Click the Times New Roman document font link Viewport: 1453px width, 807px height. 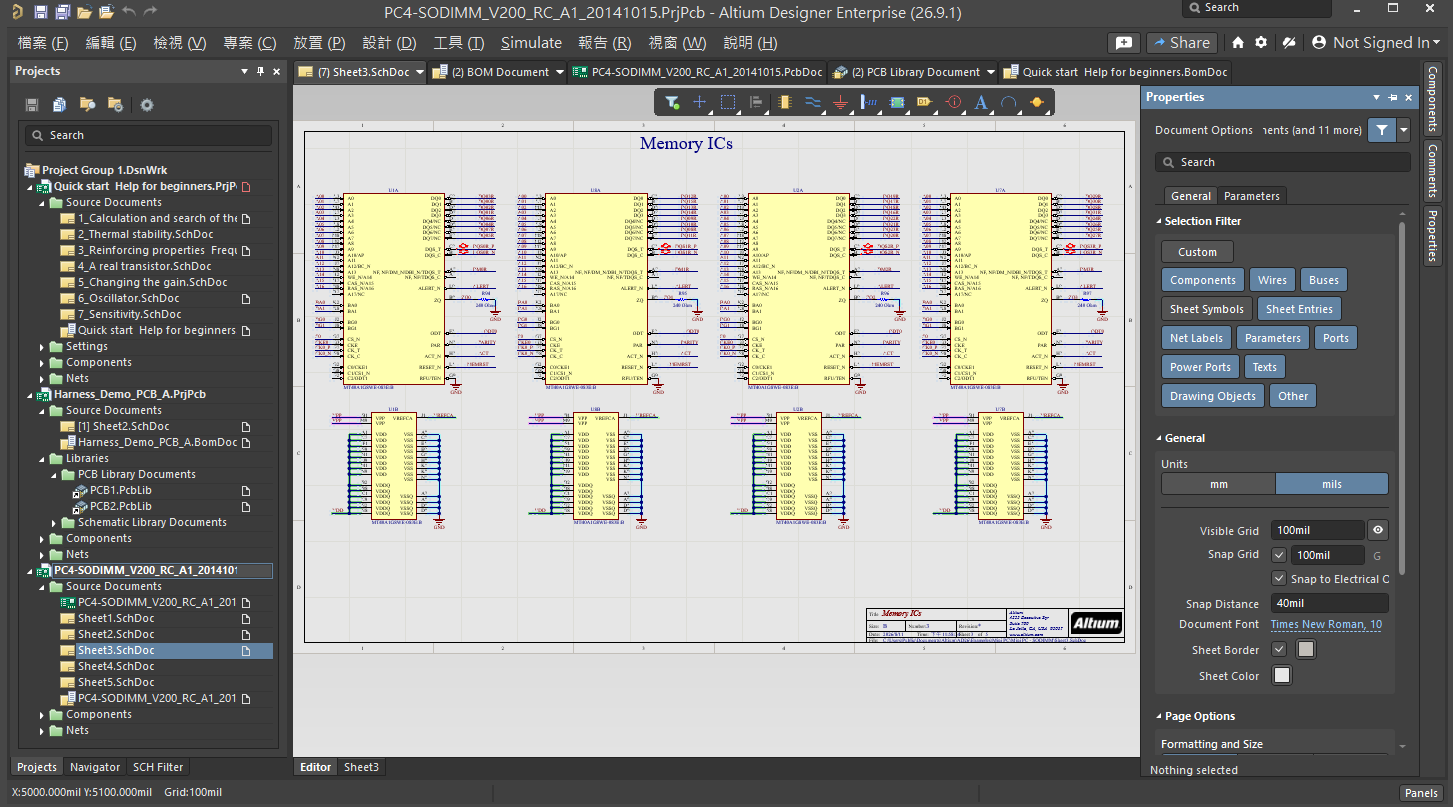[x=1326, y=625]
